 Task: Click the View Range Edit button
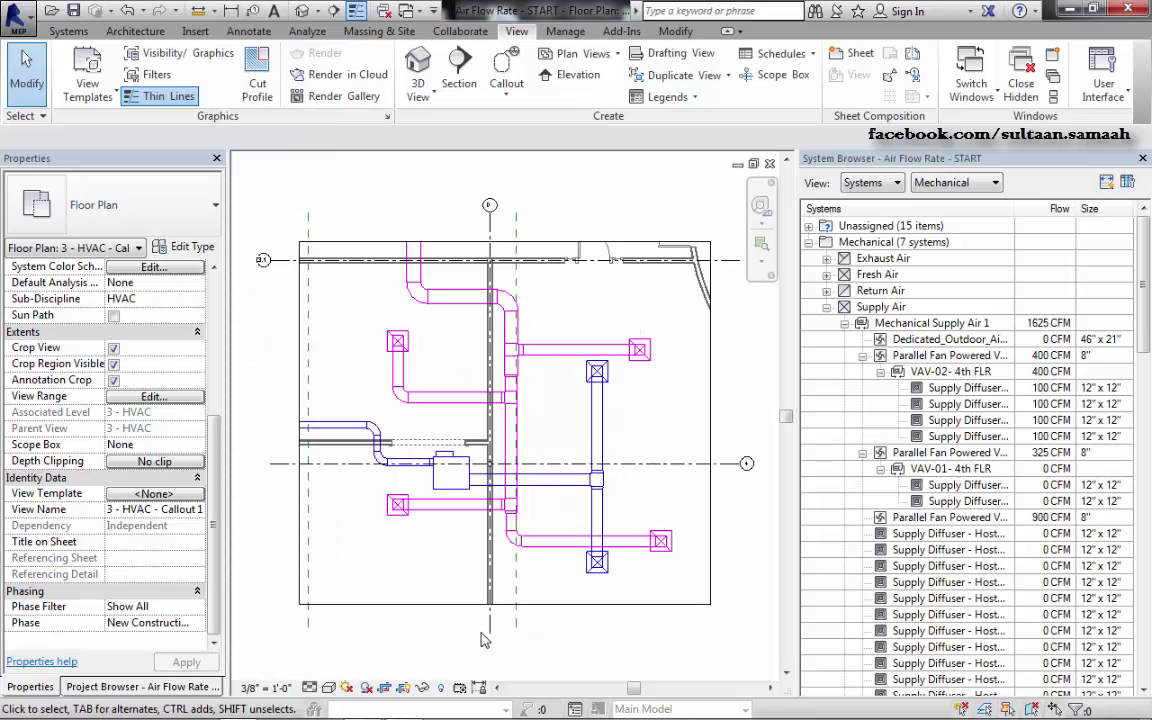[155, 396]
